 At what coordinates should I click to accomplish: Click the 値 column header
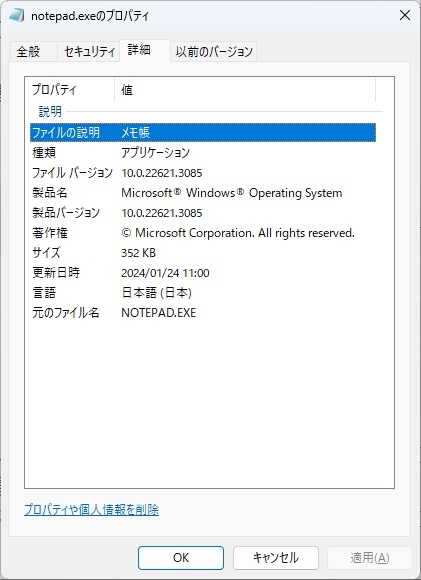point(245,90)
